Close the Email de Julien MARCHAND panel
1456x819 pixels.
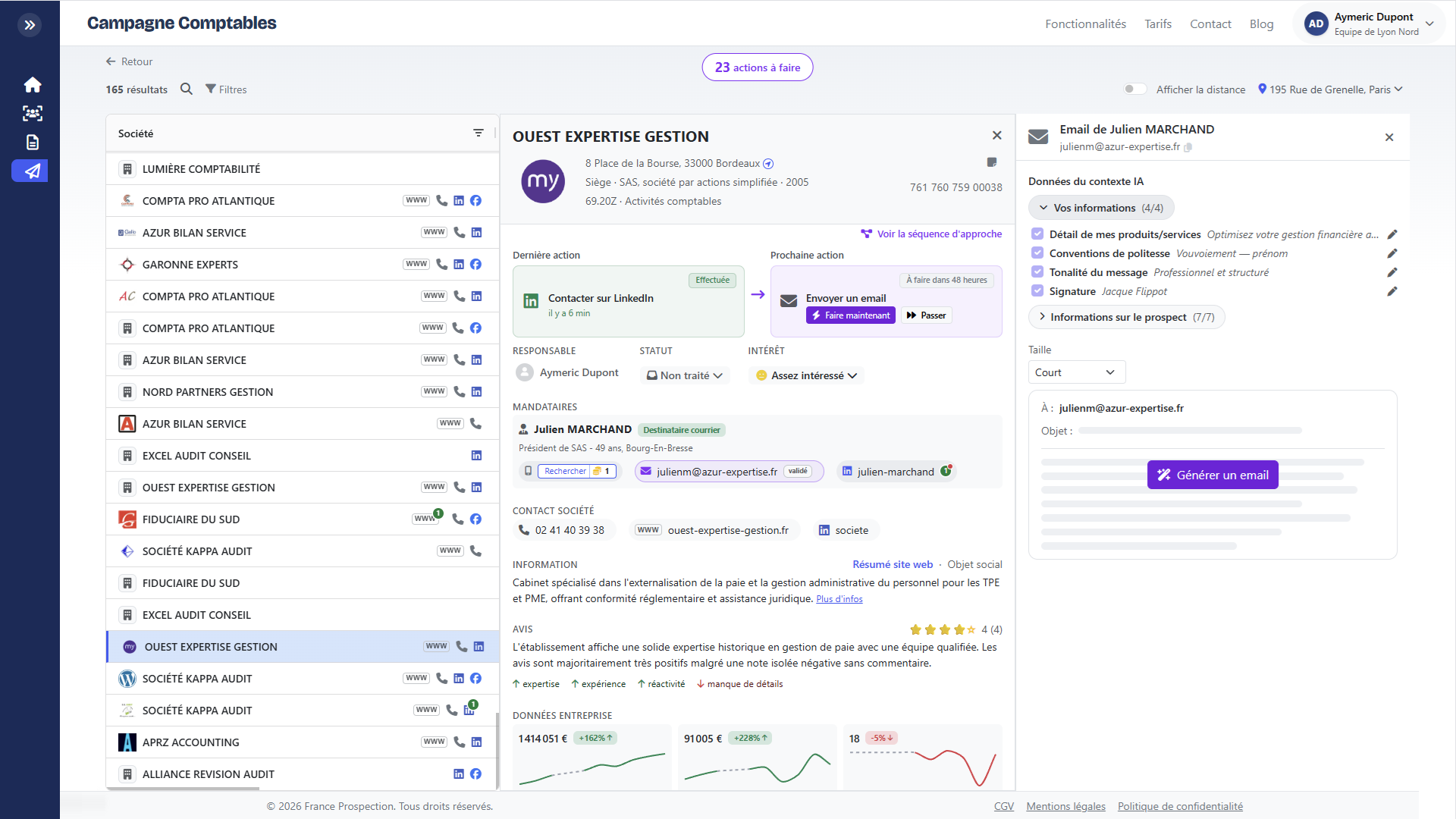pyautogui.click(x=1389, y=137)
